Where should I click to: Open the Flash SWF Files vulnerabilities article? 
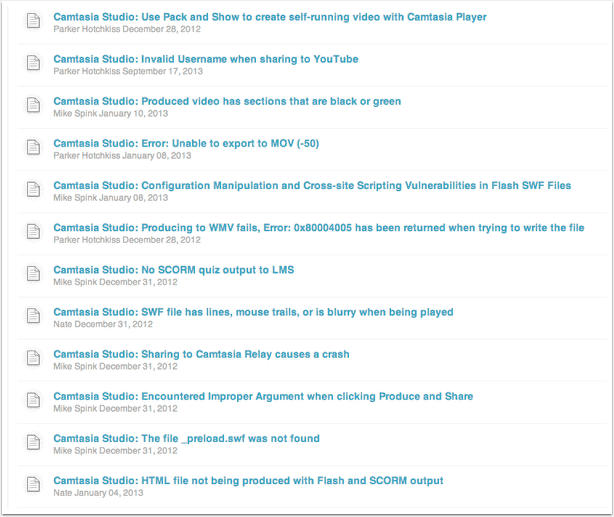(312, 186)
